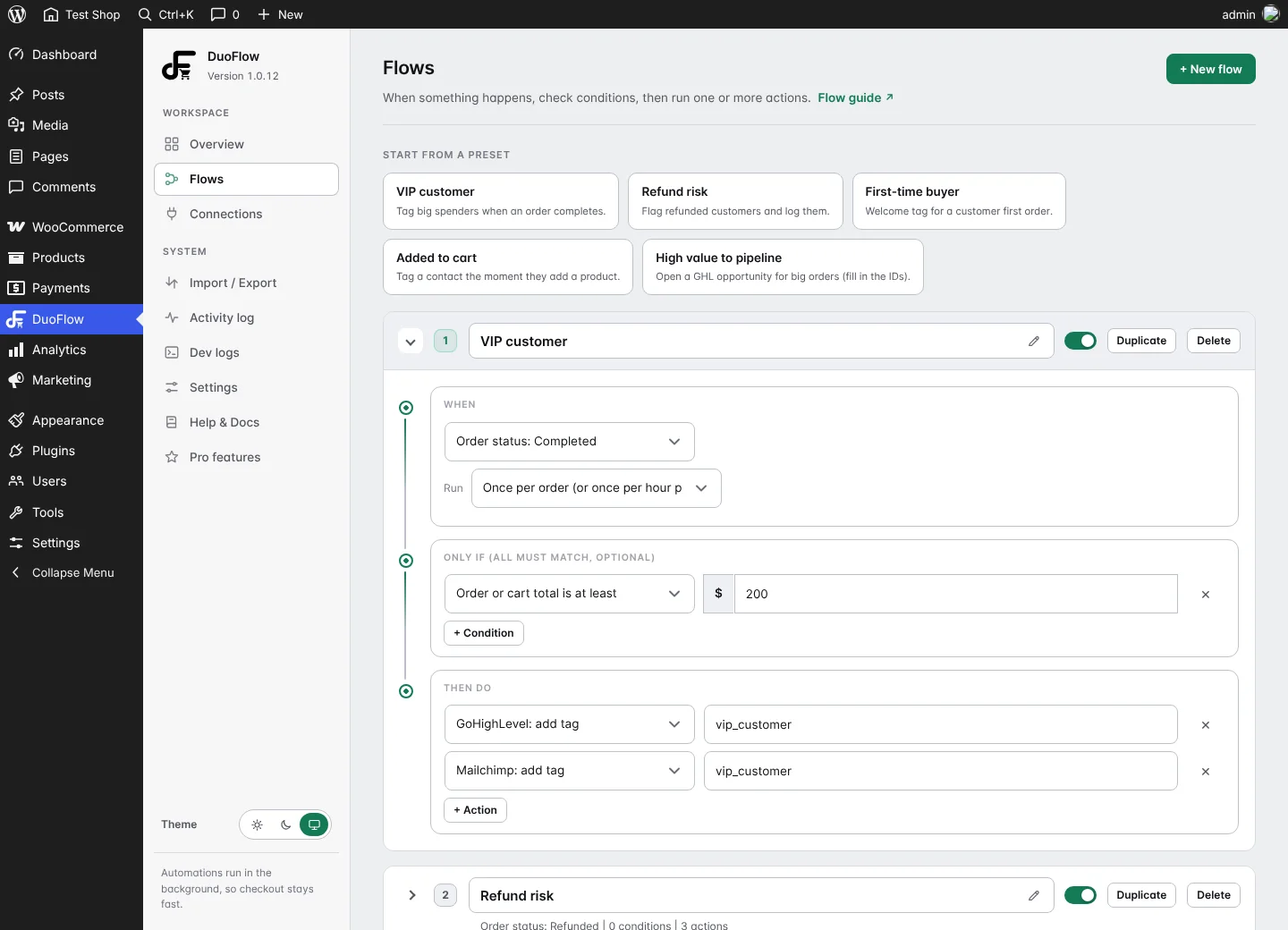Viewport: 1288px width, 930px height.
Task: Click the DuoFlow logo in the sidebar header
Action: point(179,65)
